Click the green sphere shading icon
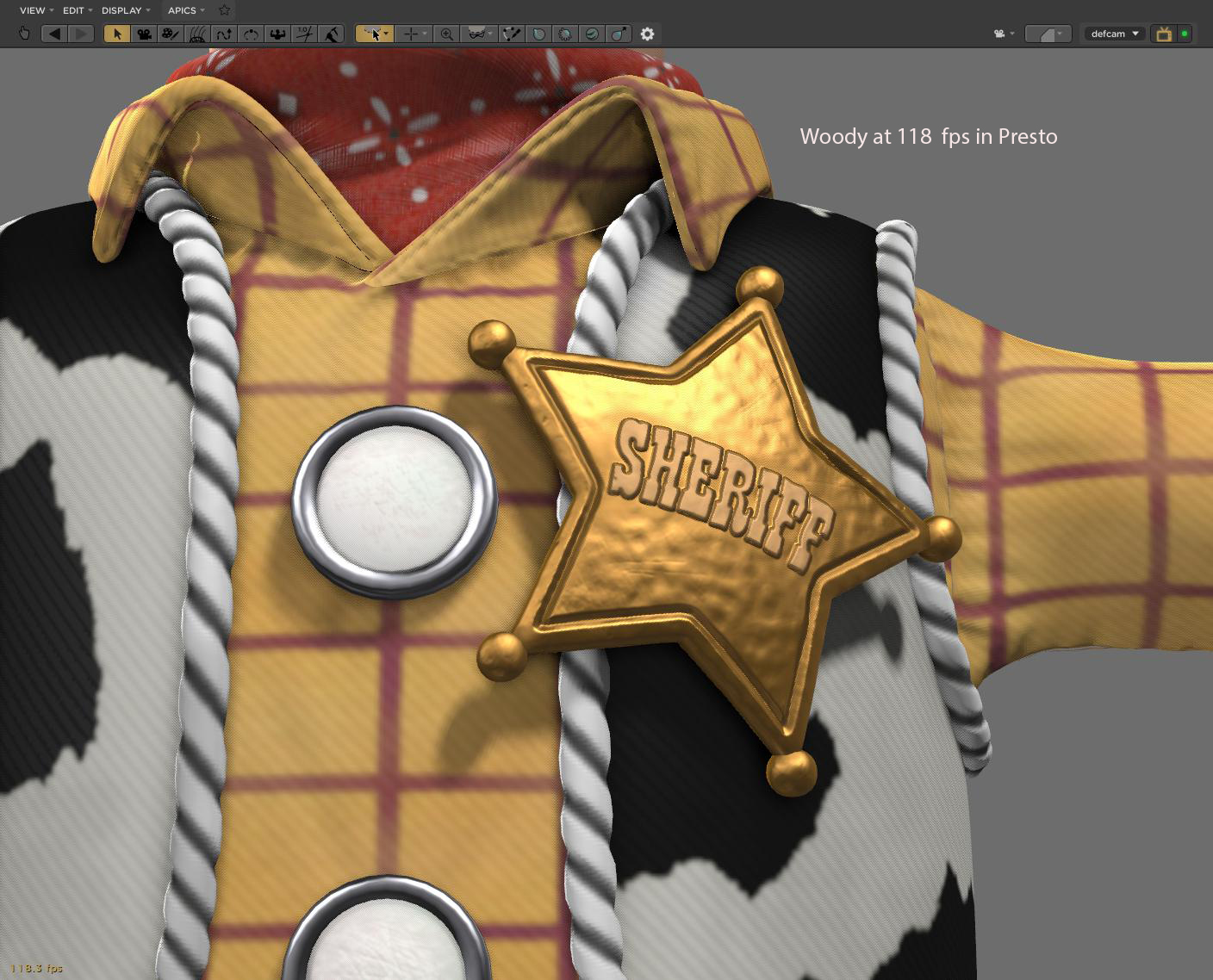The width and height of the screenshot is (1213, 980). [592, 34]
